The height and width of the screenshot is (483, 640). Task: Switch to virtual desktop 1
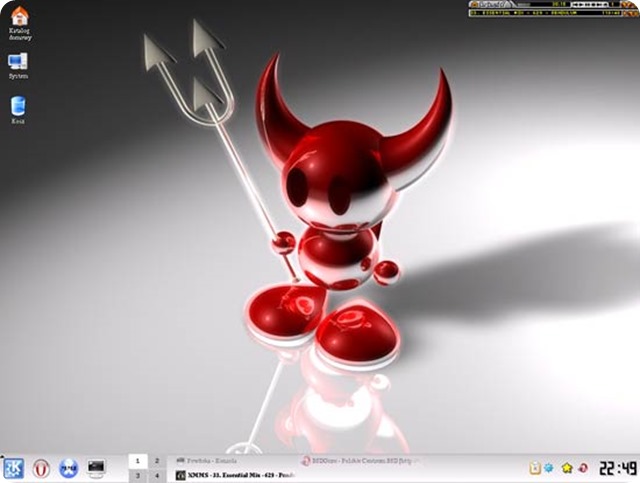pyautogui.click(x=138, y=461)
